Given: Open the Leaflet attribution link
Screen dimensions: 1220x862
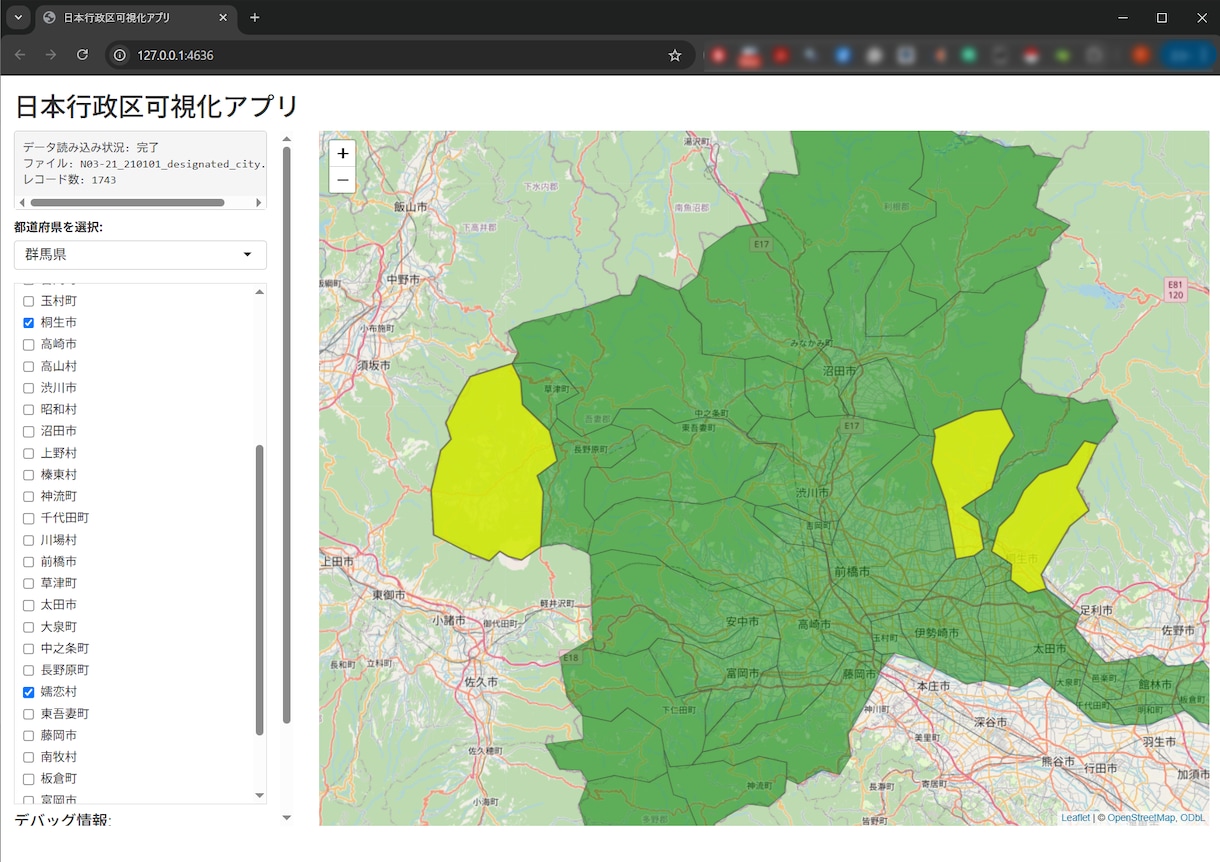Looking at the screenshot, I should (x=1075, y=818).
